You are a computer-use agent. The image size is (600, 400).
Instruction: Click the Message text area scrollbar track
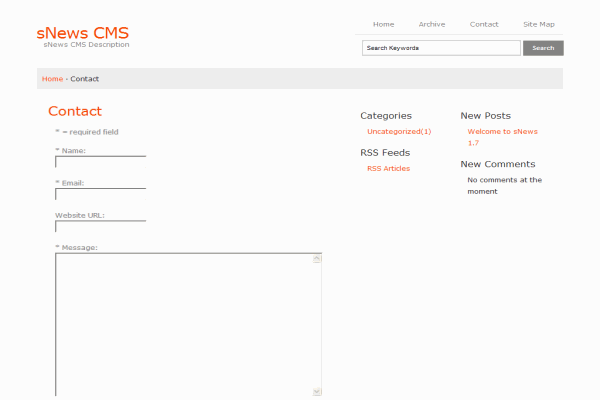click(x=317, y=325)
